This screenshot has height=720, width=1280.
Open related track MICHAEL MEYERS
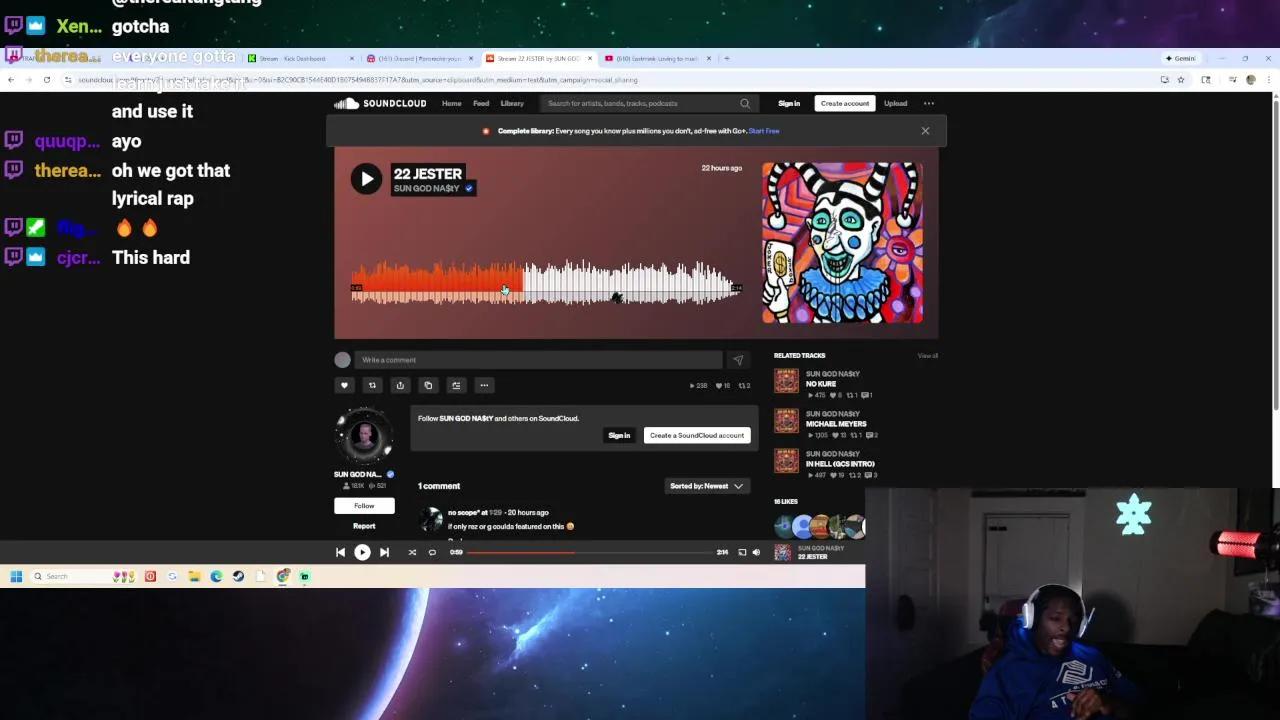[x=836, y=424]
